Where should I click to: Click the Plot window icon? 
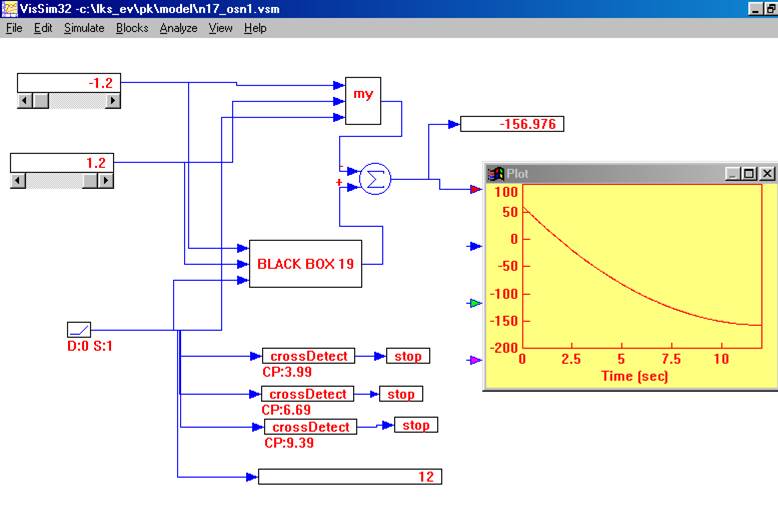(x=495, y=173)
